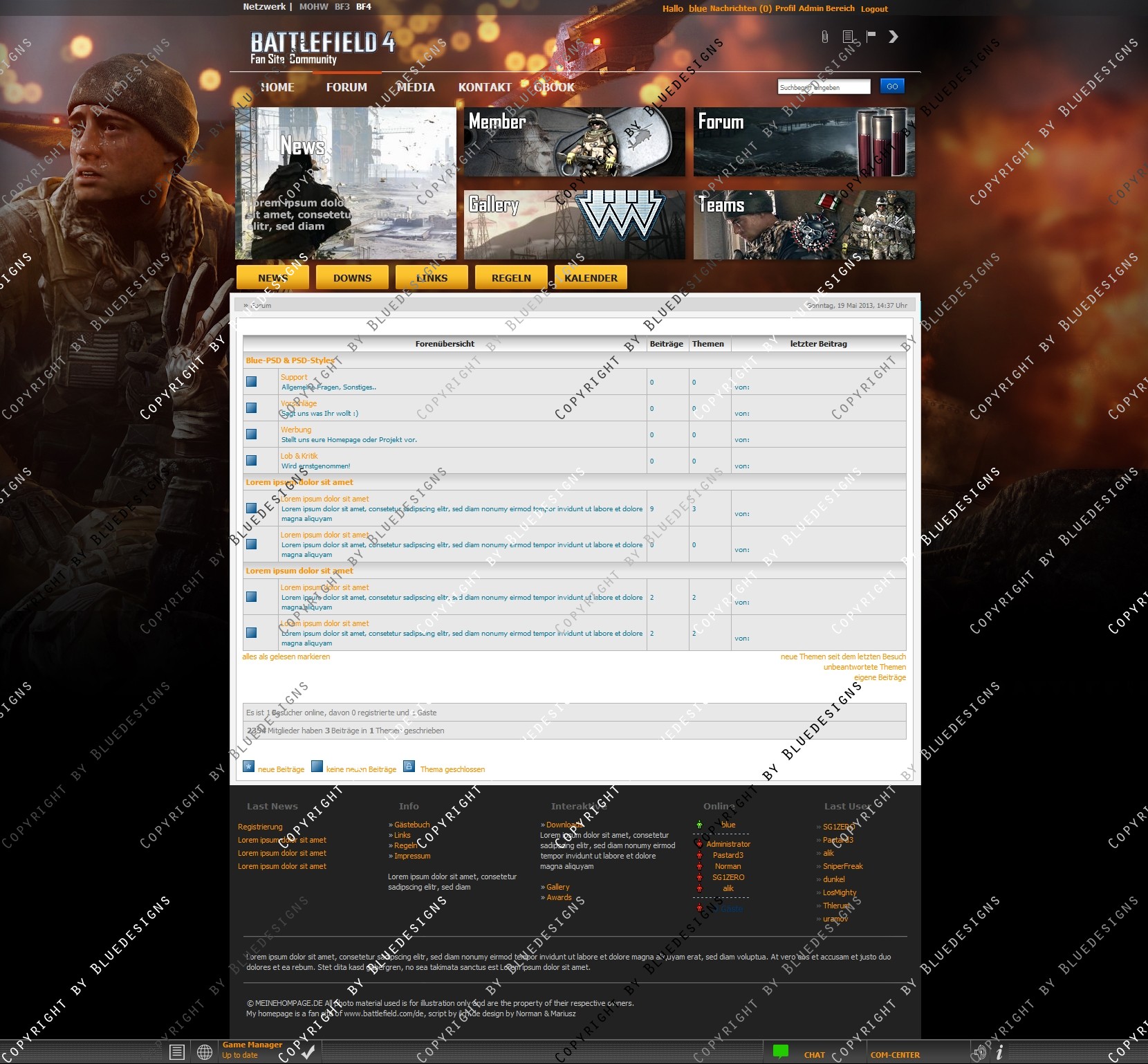
Task: Open the Support forum link
Action: (x=294, y=377)
